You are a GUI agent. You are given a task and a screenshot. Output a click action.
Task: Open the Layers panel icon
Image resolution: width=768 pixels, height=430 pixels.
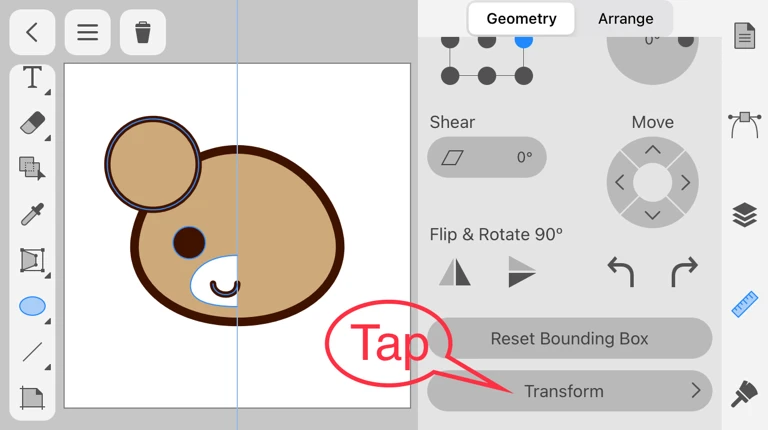744,215
